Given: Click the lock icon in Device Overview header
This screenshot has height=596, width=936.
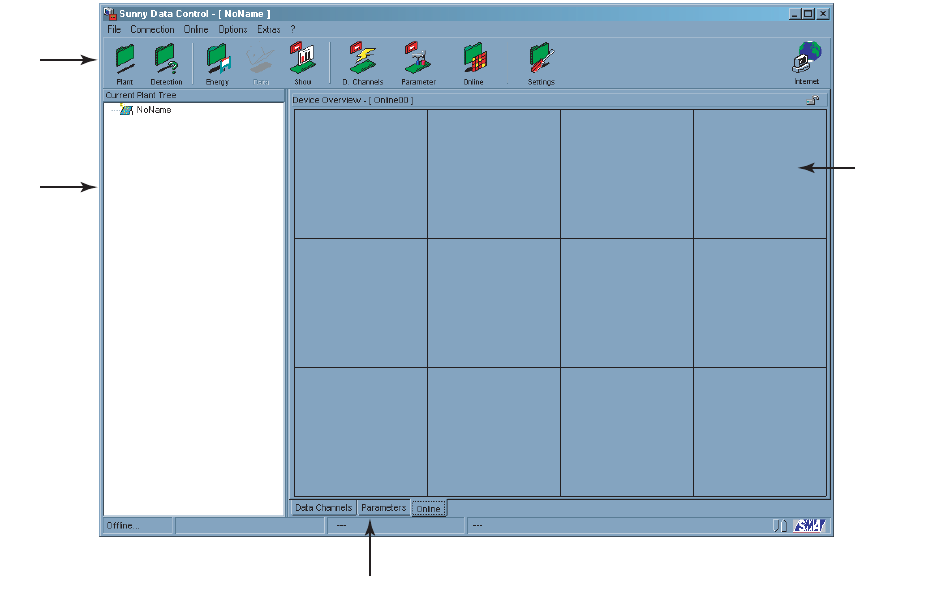Looking at the screenshot, I should click(x=812, y=100).
